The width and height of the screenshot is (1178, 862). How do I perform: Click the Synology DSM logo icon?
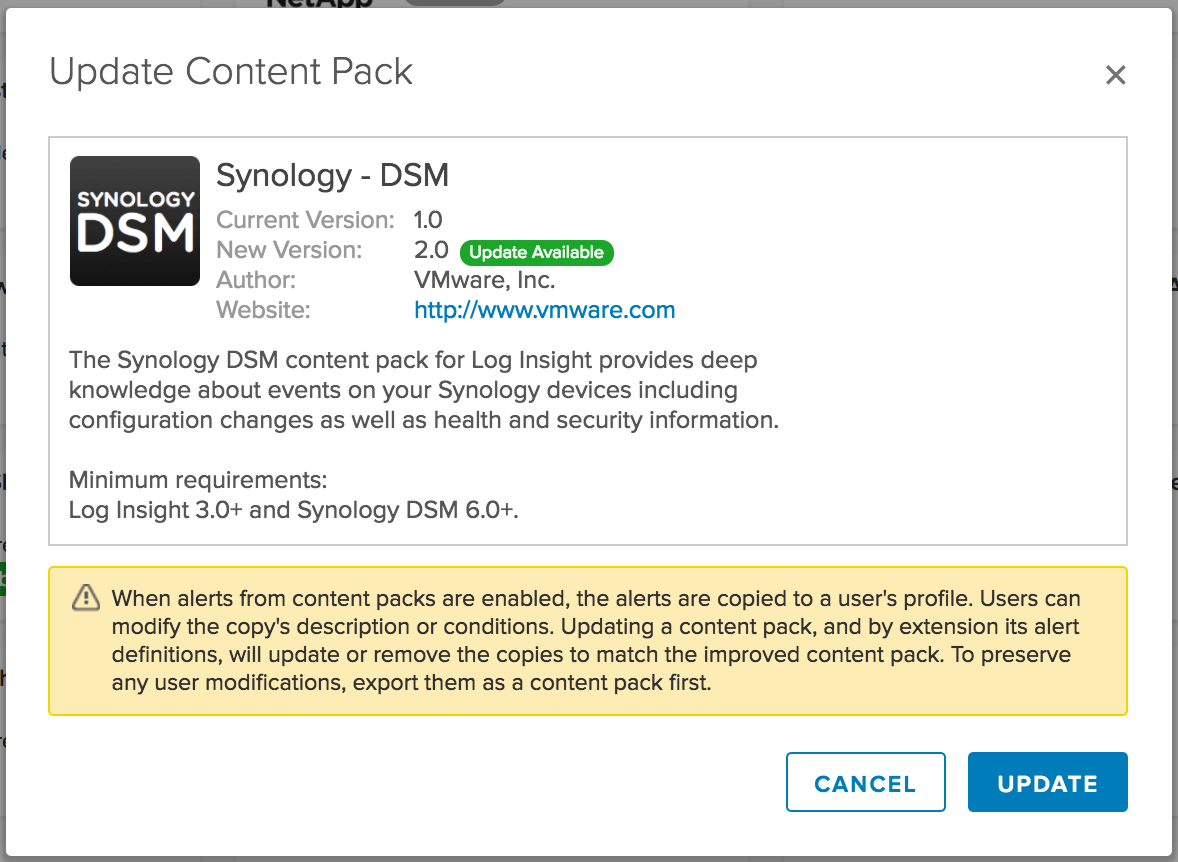click(135, 221)
